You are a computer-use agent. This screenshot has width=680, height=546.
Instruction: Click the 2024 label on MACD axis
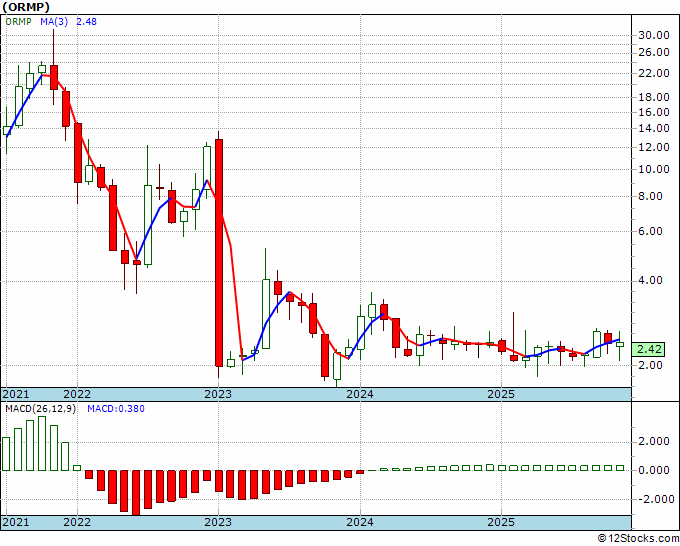[x=360, y=522]
